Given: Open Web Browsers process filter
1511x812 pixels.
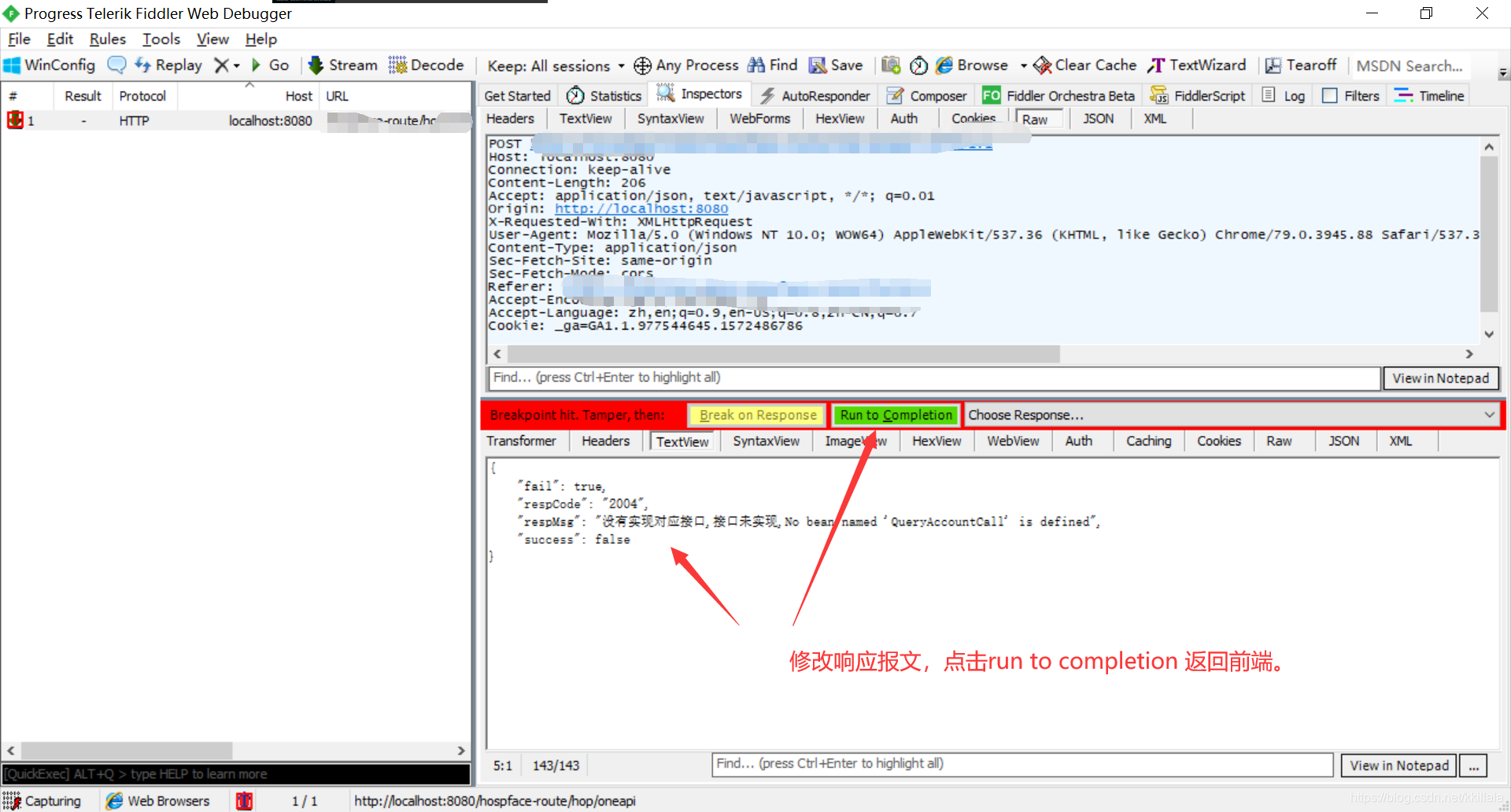Looking at the screenshot, I should pos(158,800).
